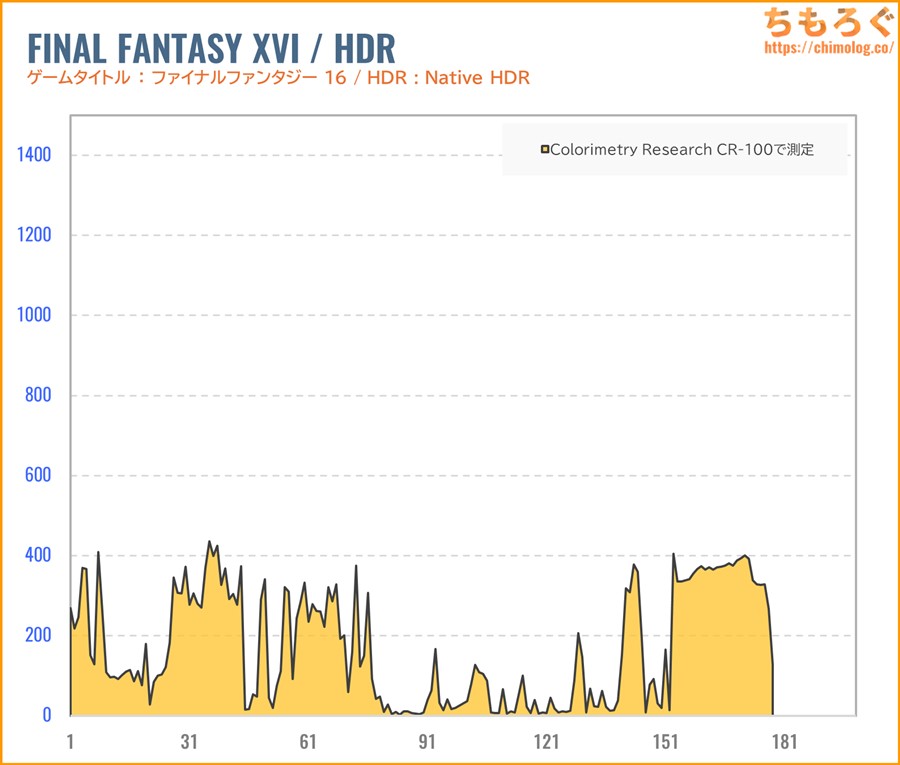Click the x-axis tick labeled 1

click(70, 741)
